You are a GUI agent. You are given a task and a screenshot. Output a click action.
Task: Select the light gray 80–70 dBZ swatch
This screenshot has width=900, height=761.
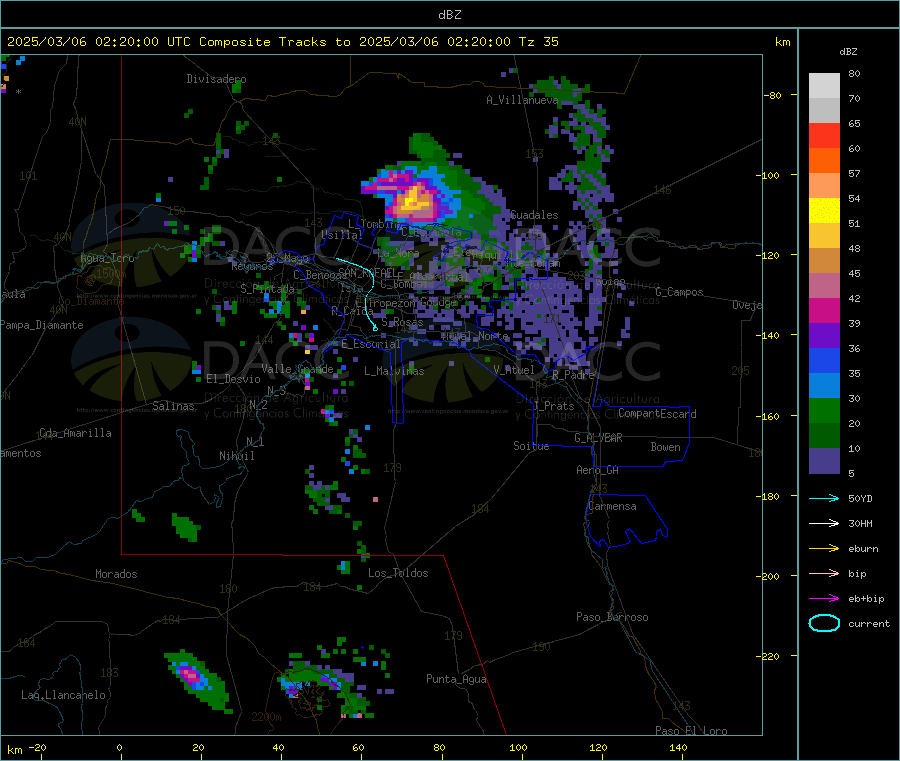click(x=824, y=86)
